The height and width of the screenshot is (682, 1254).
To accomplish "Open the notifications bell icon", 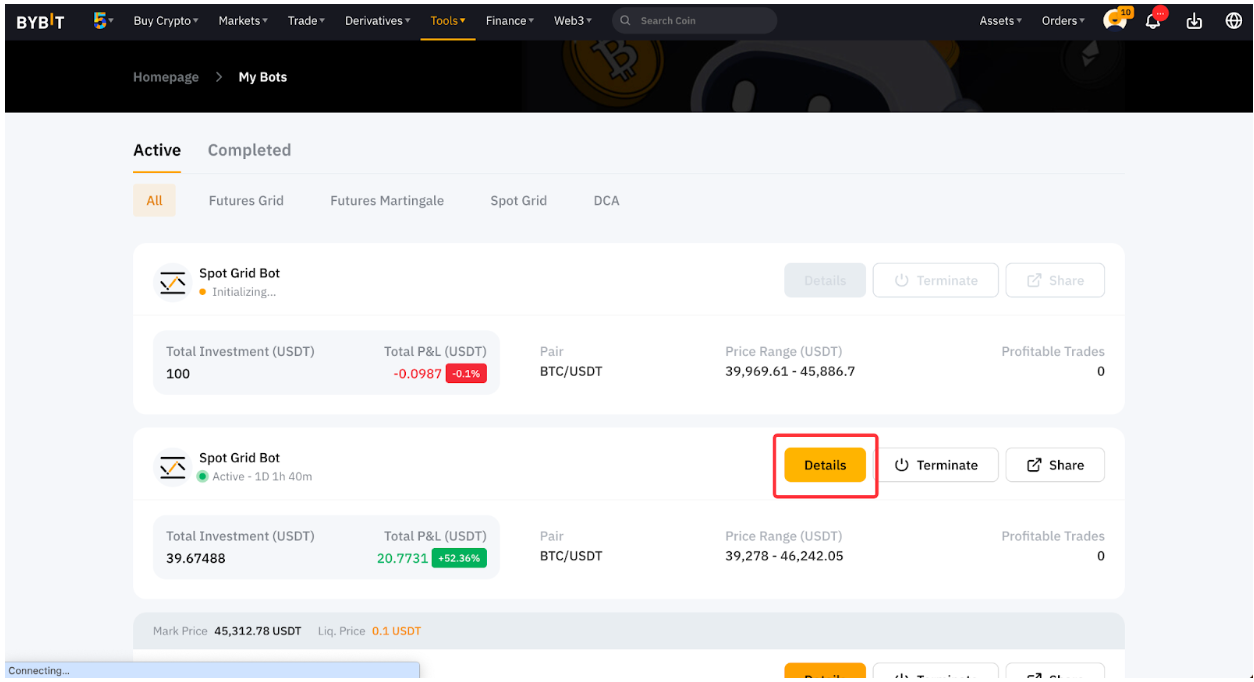I will [1154, 21].
